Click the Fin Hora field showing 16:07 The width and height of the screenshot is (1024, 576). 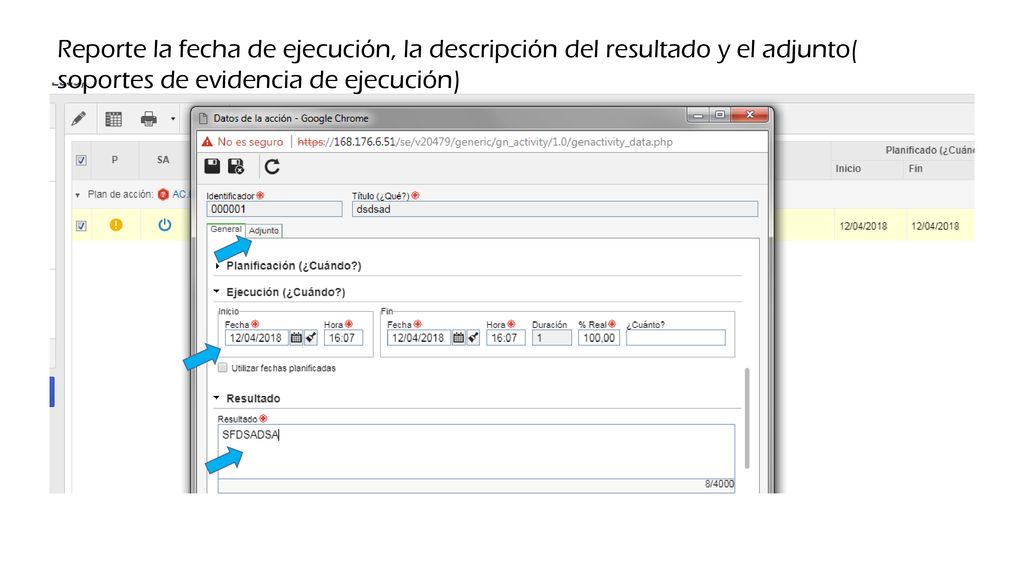coord(505,338)
